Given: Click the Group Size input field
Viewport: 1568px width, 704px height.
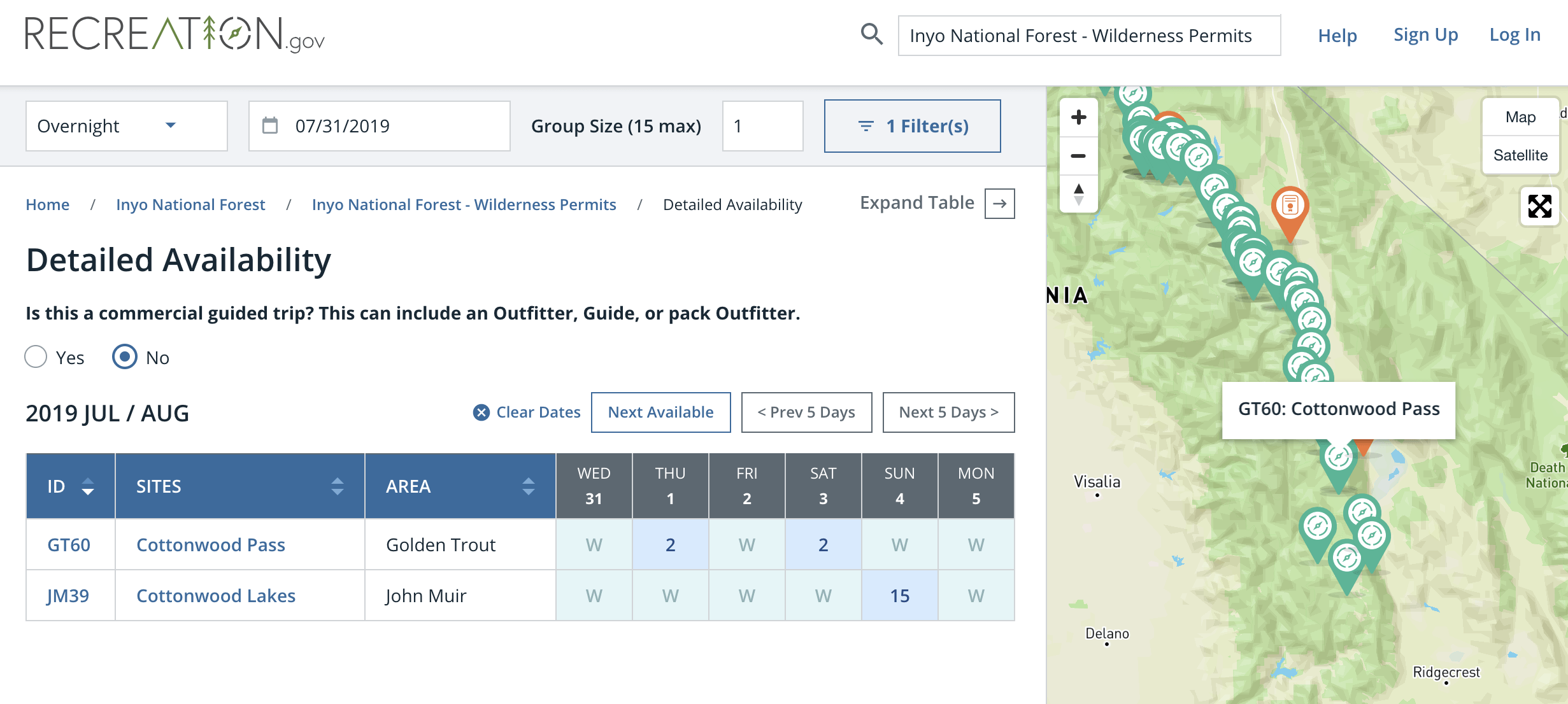Looking at the screenshot, I should pyautogui.click(x=762, y=126).
